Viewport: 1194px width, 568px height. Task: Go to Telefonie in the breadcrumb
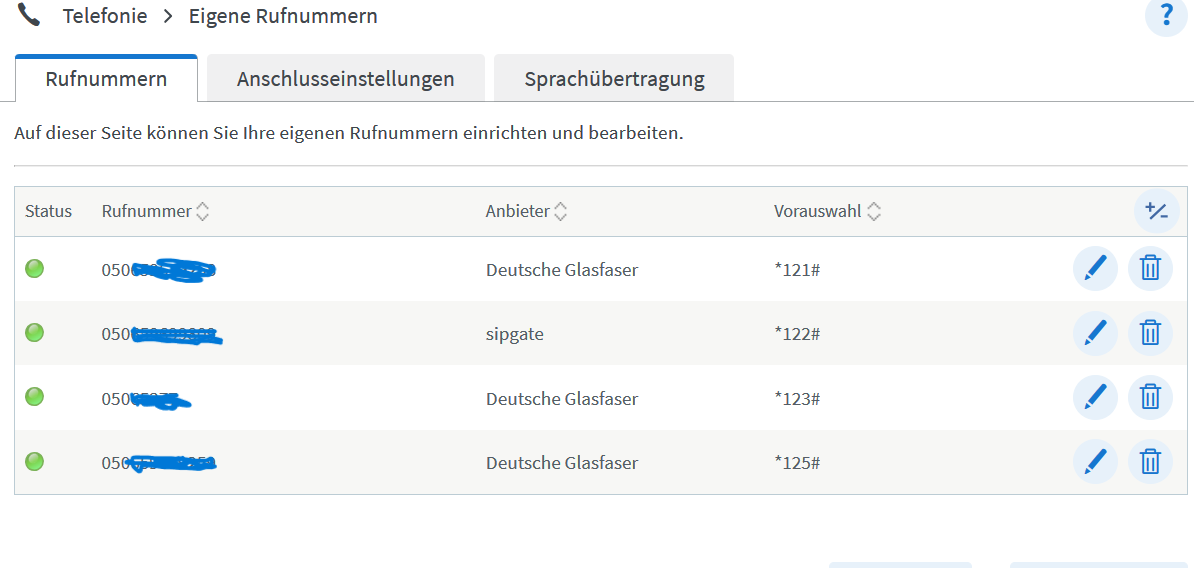click(x=105, y=16)
